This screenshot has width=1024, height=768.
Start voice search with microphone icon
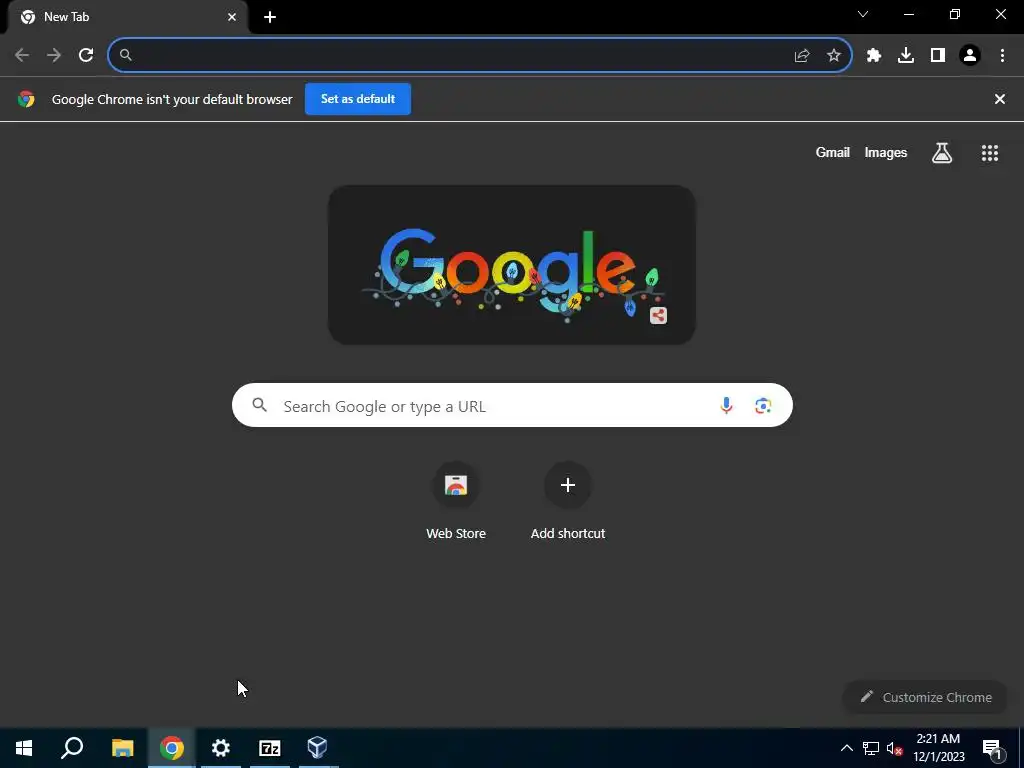coord(726,406)
